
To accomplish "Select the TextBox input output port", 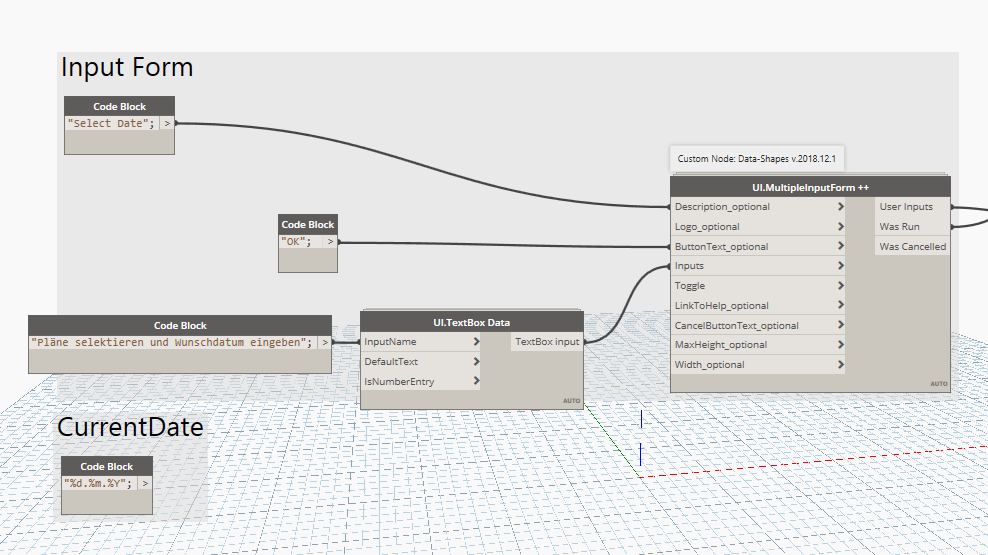I will tap(547, 341).
